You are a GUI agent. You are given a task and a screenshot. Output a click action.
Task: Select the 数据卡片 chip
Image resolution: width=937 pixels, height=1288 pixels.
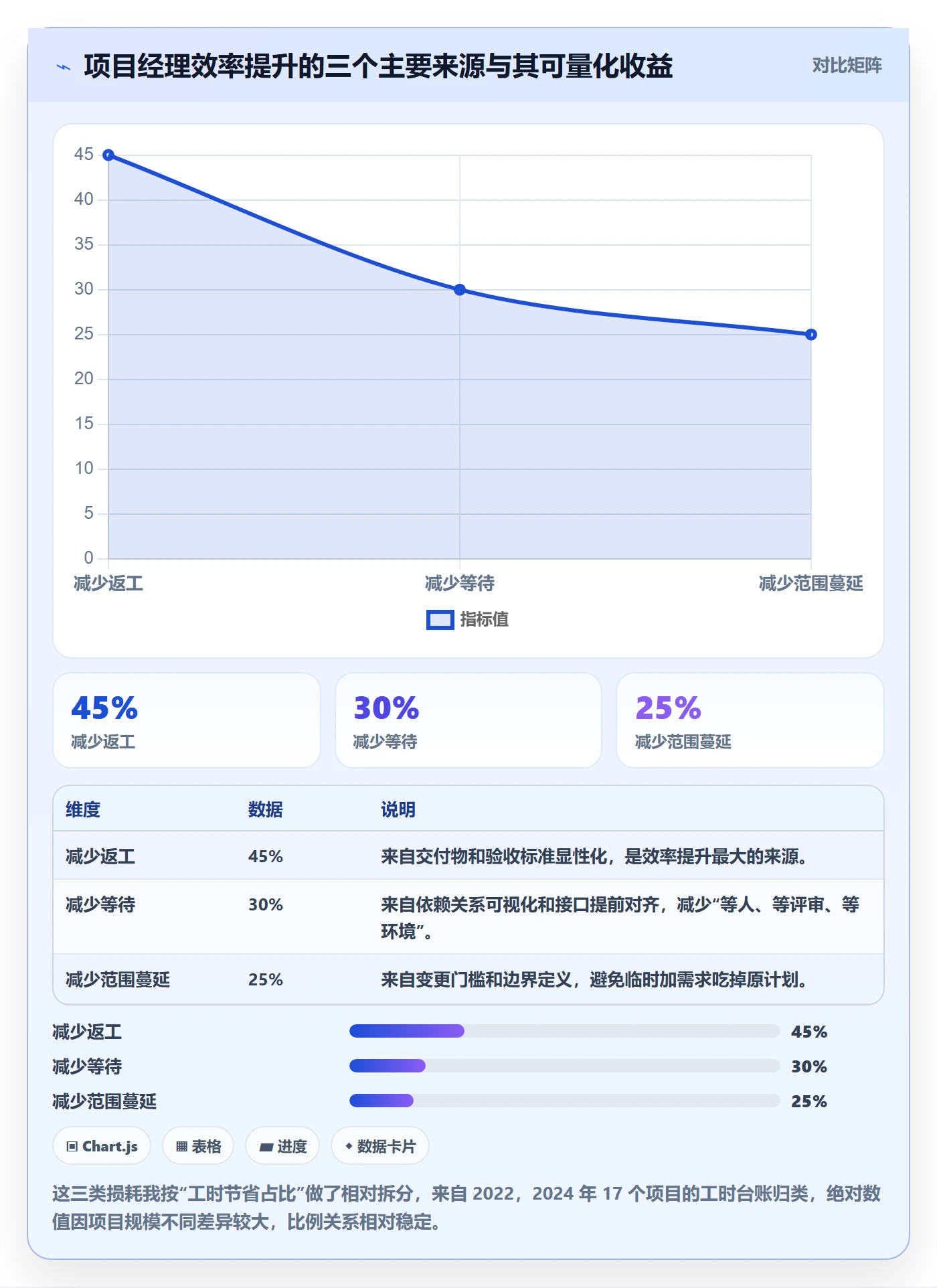(x=380, y=1146)
